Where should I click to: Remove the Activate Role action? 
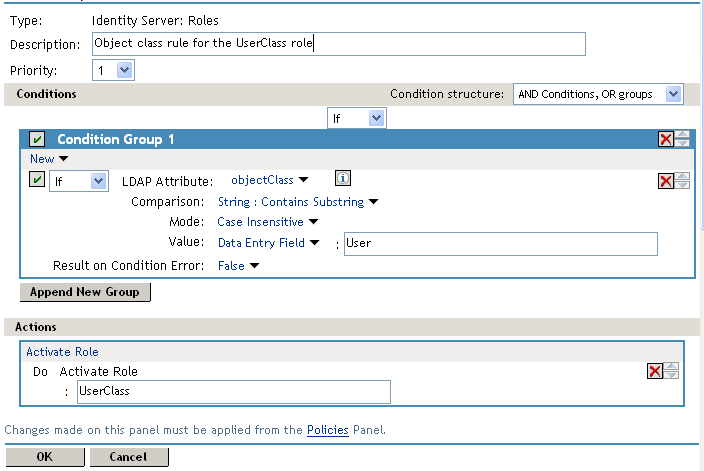[655, 371]
